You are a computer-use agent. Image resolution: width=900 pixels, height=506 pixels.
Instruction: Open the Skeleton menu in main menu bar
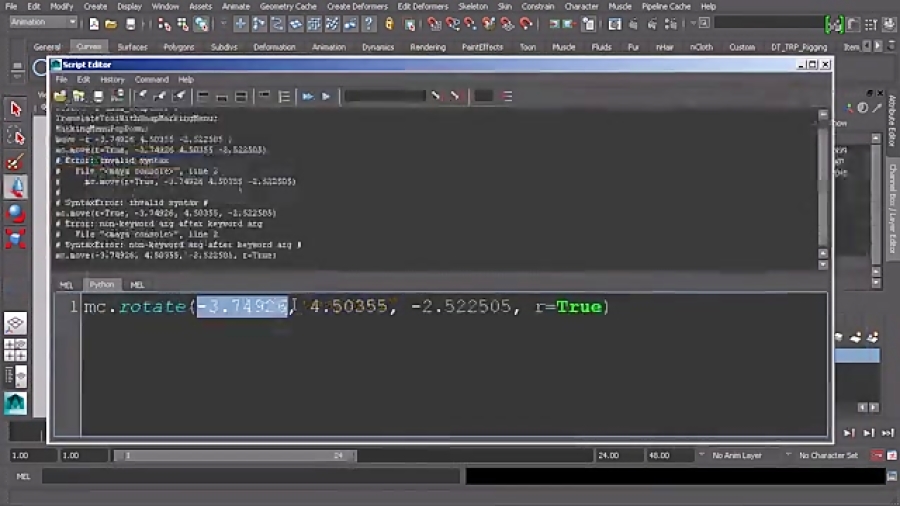pyautogui.click(x=472, y=6)
